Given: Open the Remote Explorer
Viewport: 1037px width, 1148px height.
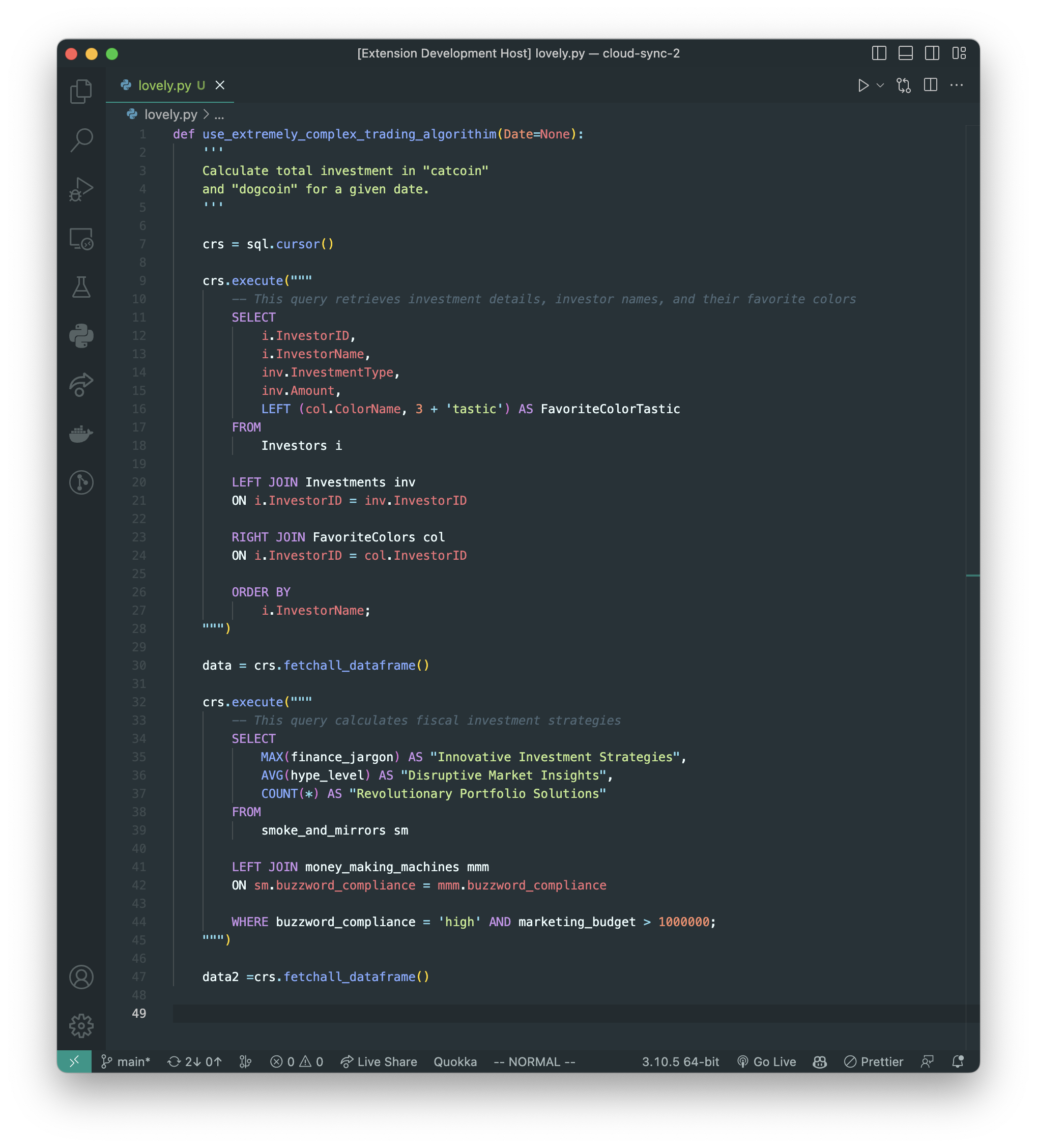Looking at the screenshot, I should [81, 240].
